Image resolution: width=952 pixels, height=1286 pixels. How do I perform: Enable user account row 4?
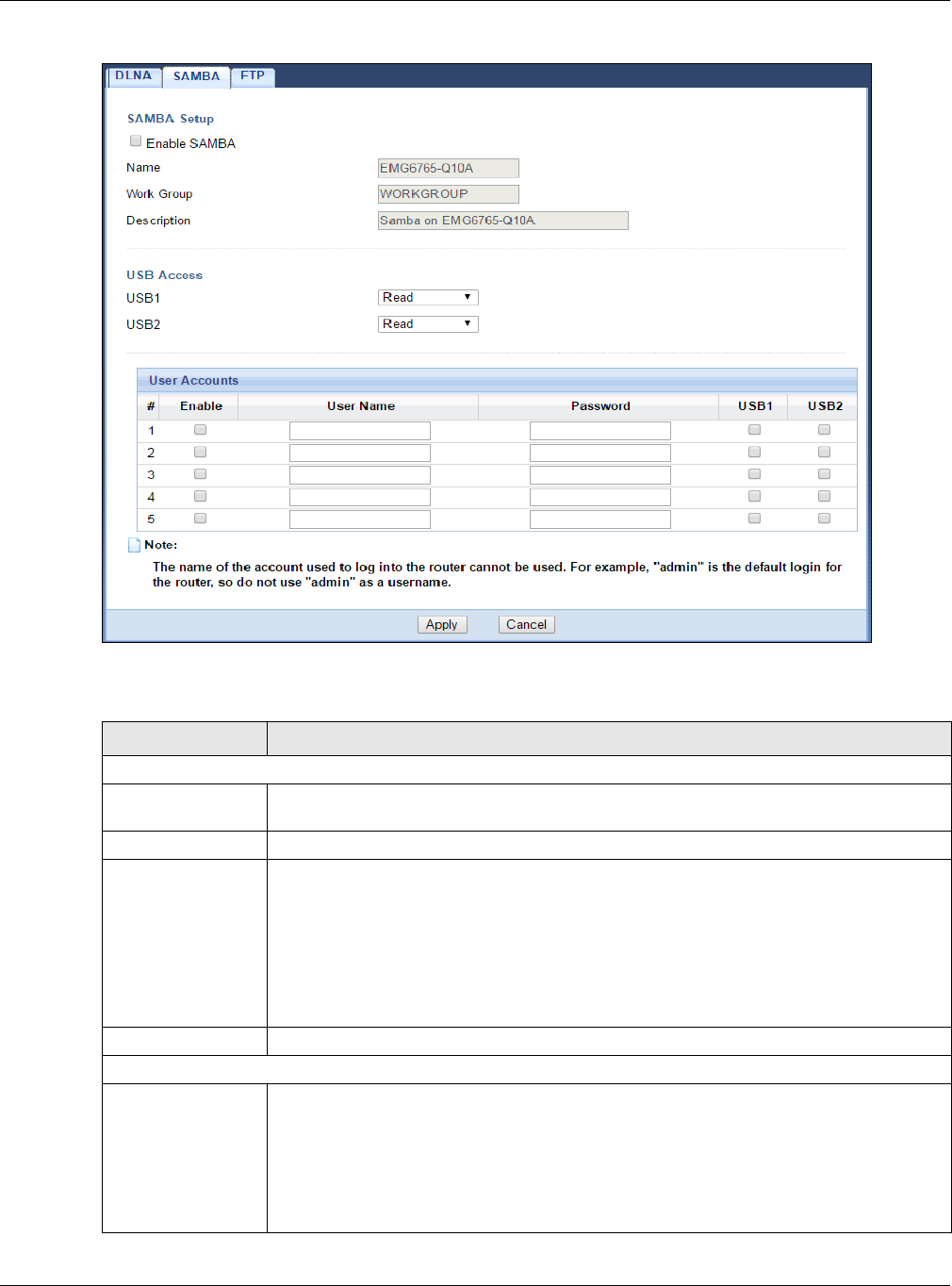[200, 497]
